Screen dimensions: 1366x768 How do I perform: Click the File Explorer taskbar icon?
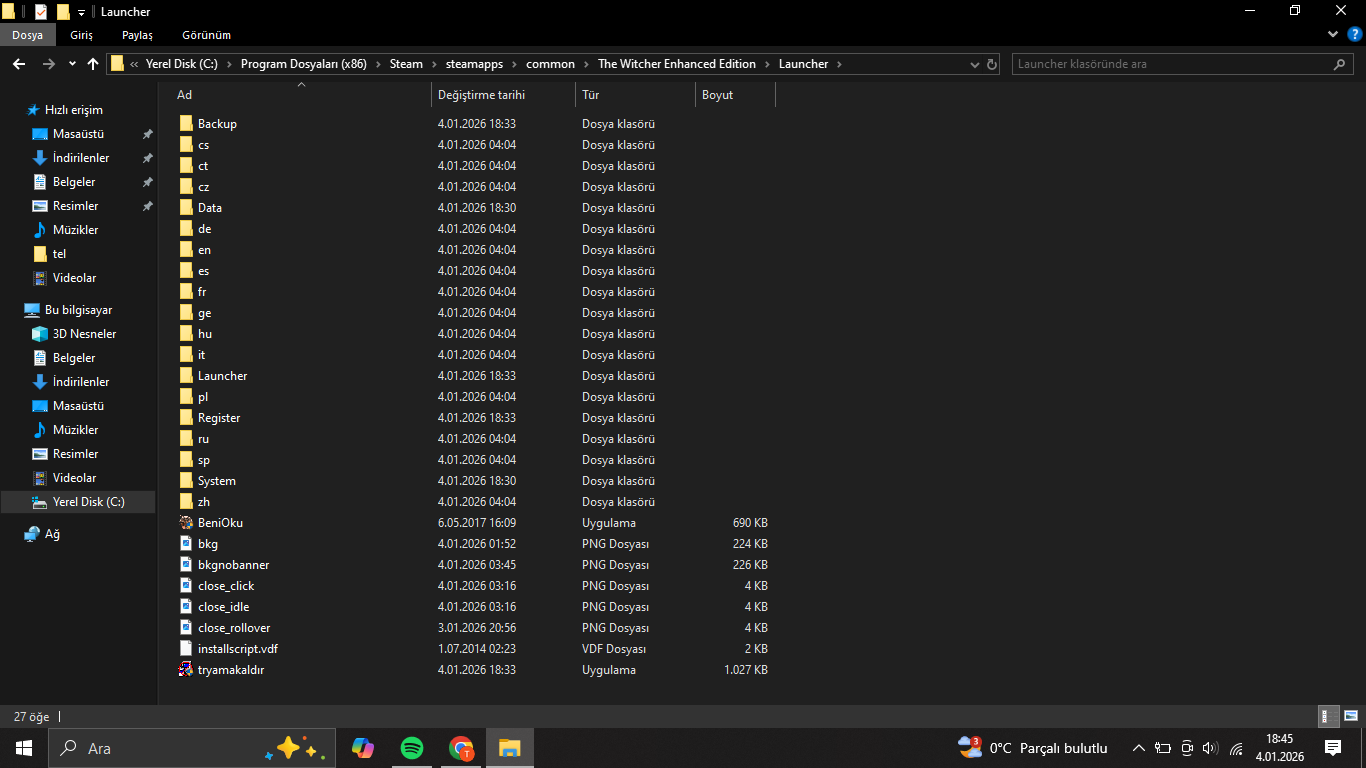pos(510,748)
